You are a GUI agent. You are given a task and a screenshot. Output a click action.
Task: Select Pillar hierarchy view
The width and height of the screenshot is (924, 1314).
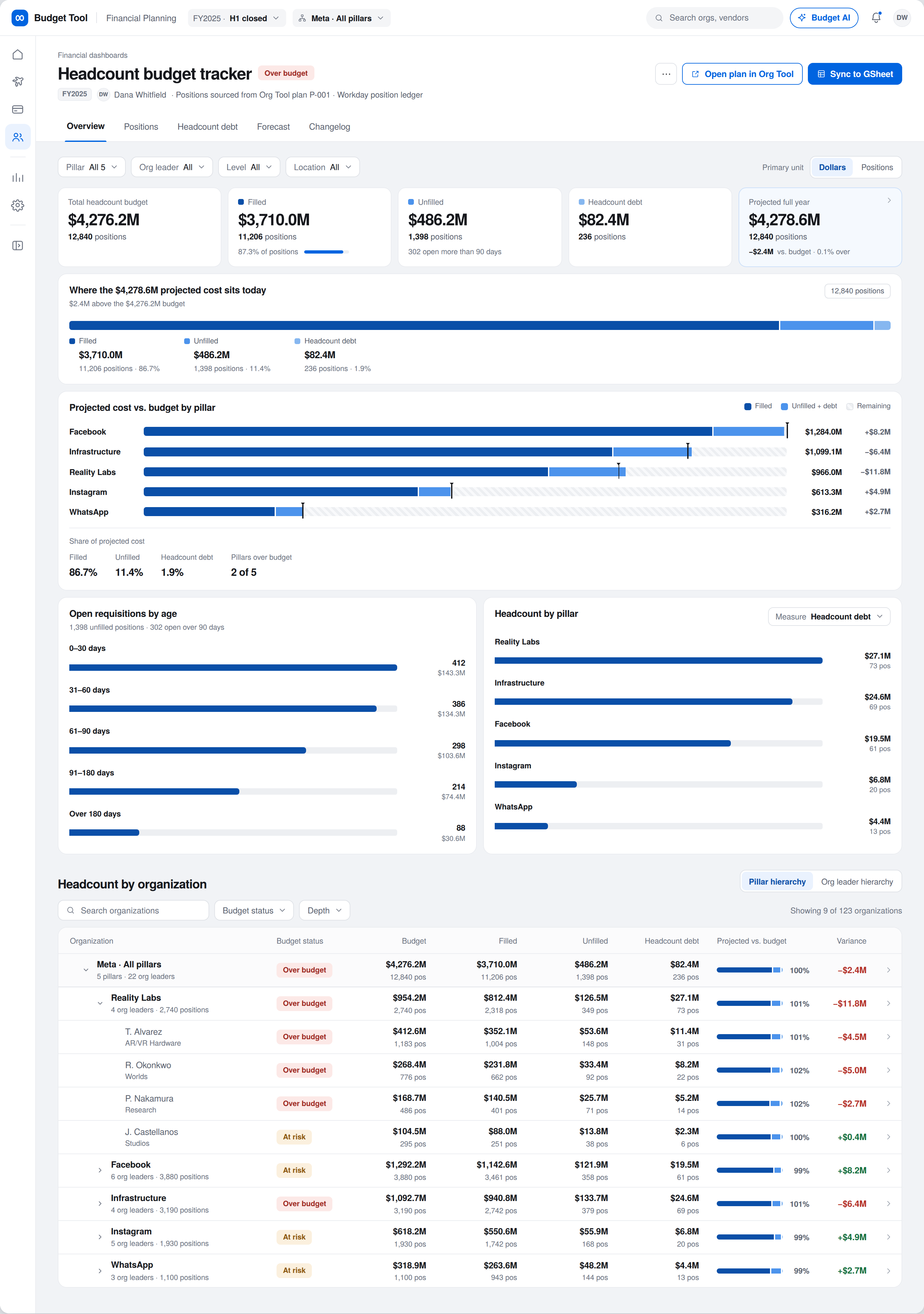click(x=777, y=881)
